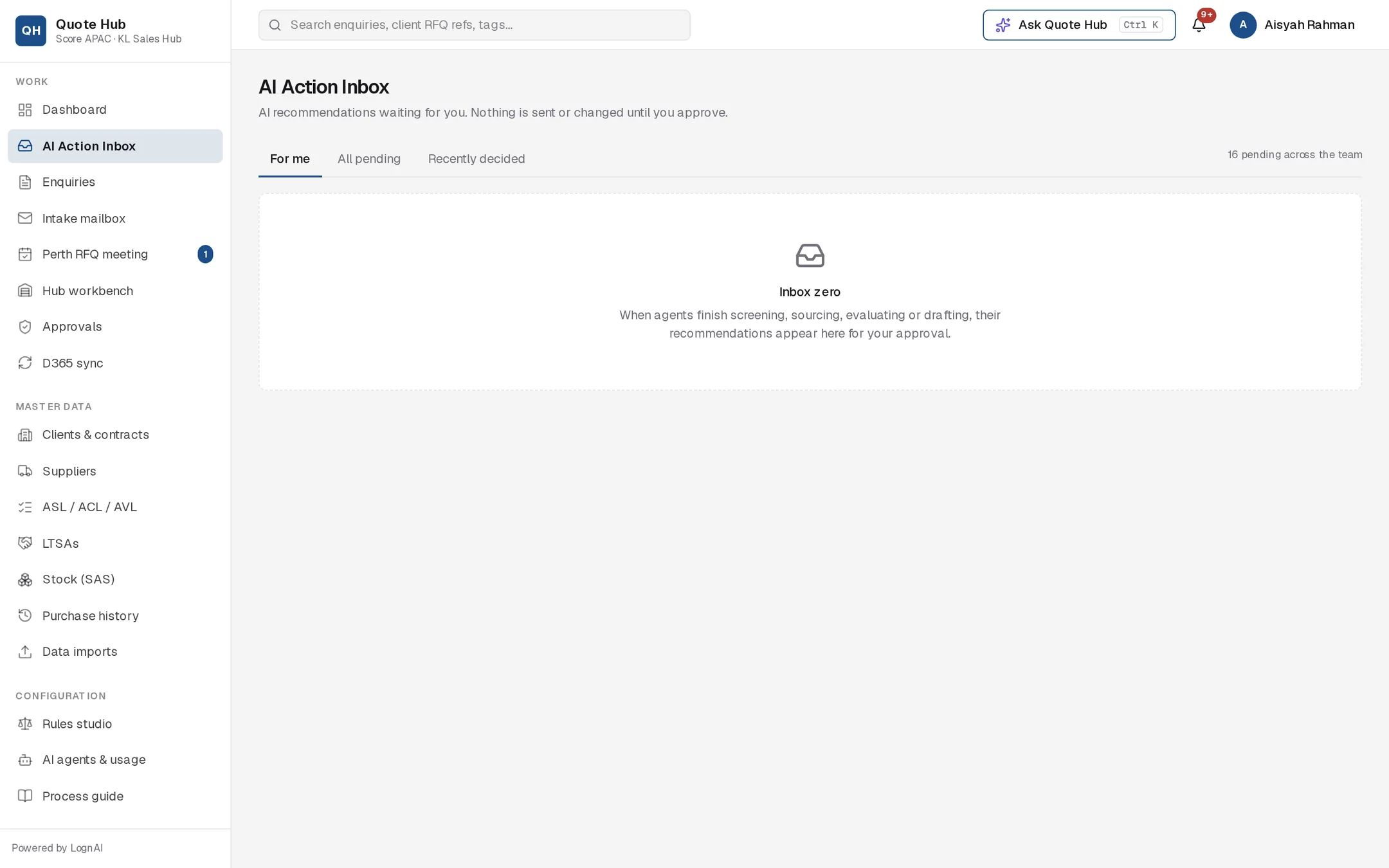Image resolution: width=1389 pixels, height=868 pixels.
Task: Click the Inbox zero tray illustration
Action: tap(810, 255)
